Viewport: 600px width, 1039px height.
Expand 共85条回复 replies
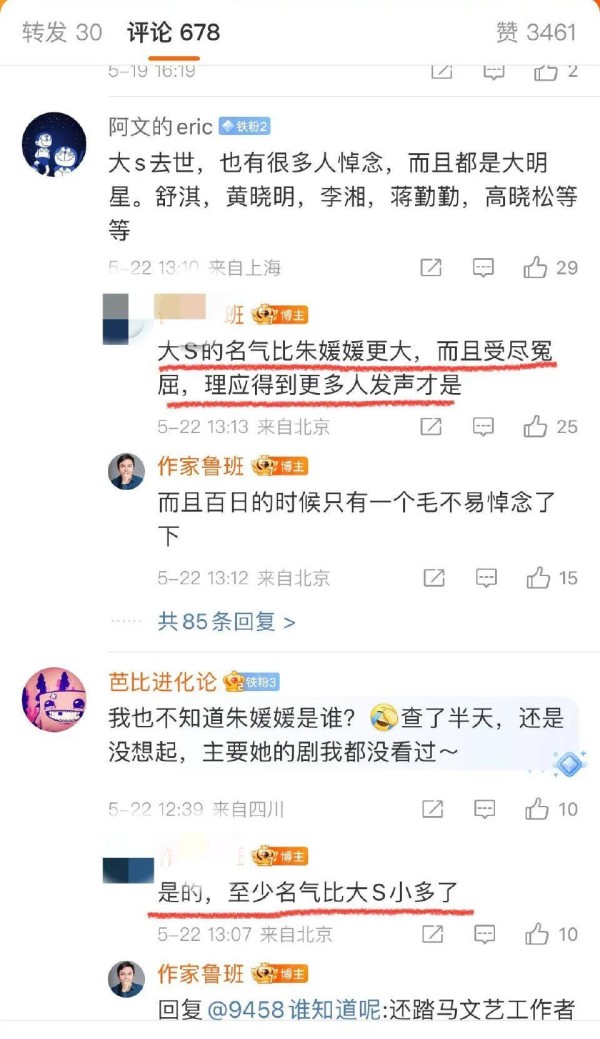pos(226,622)
